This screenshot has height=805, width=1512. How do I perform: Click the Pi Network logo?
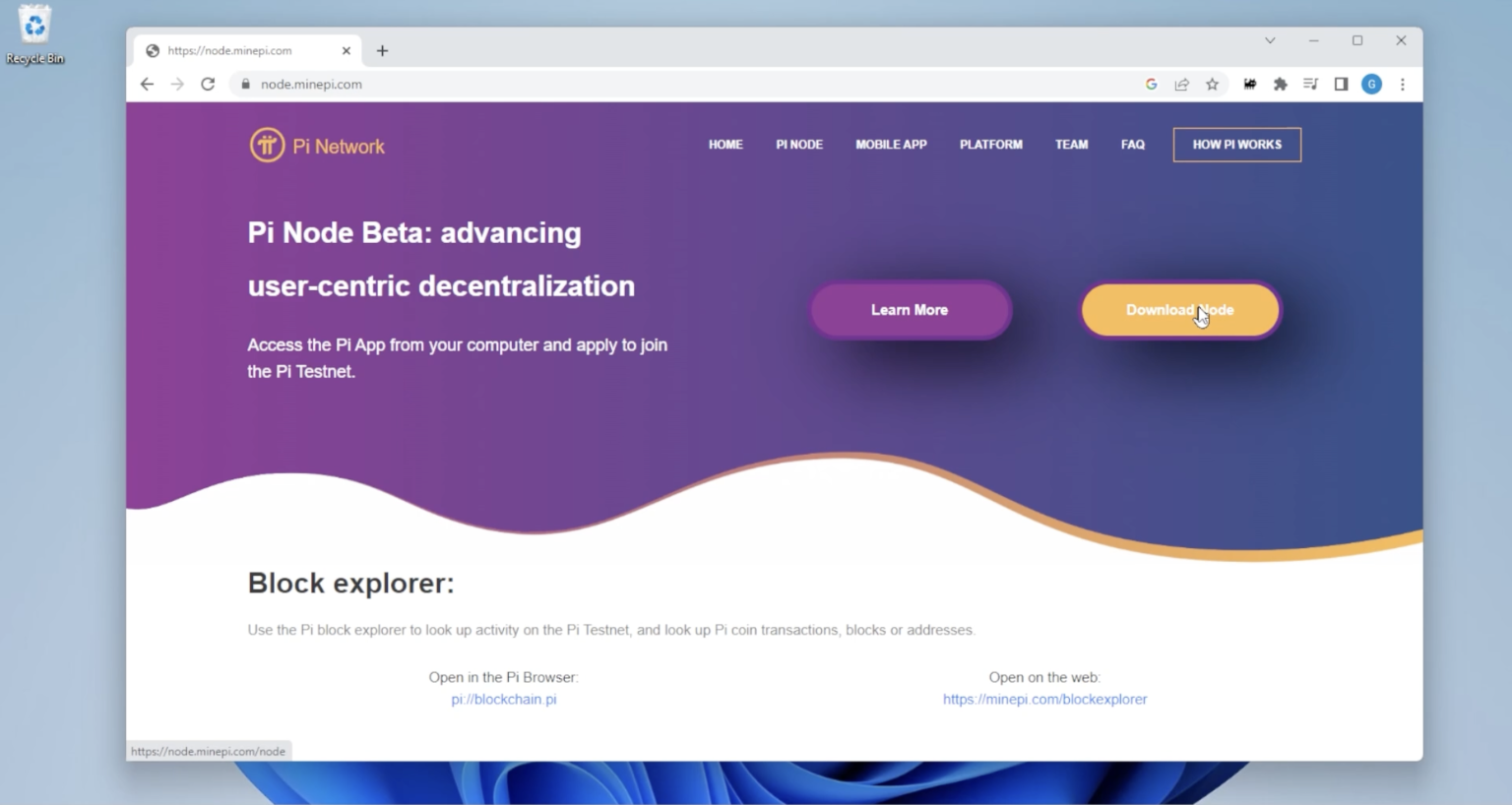tap(317, 144)
